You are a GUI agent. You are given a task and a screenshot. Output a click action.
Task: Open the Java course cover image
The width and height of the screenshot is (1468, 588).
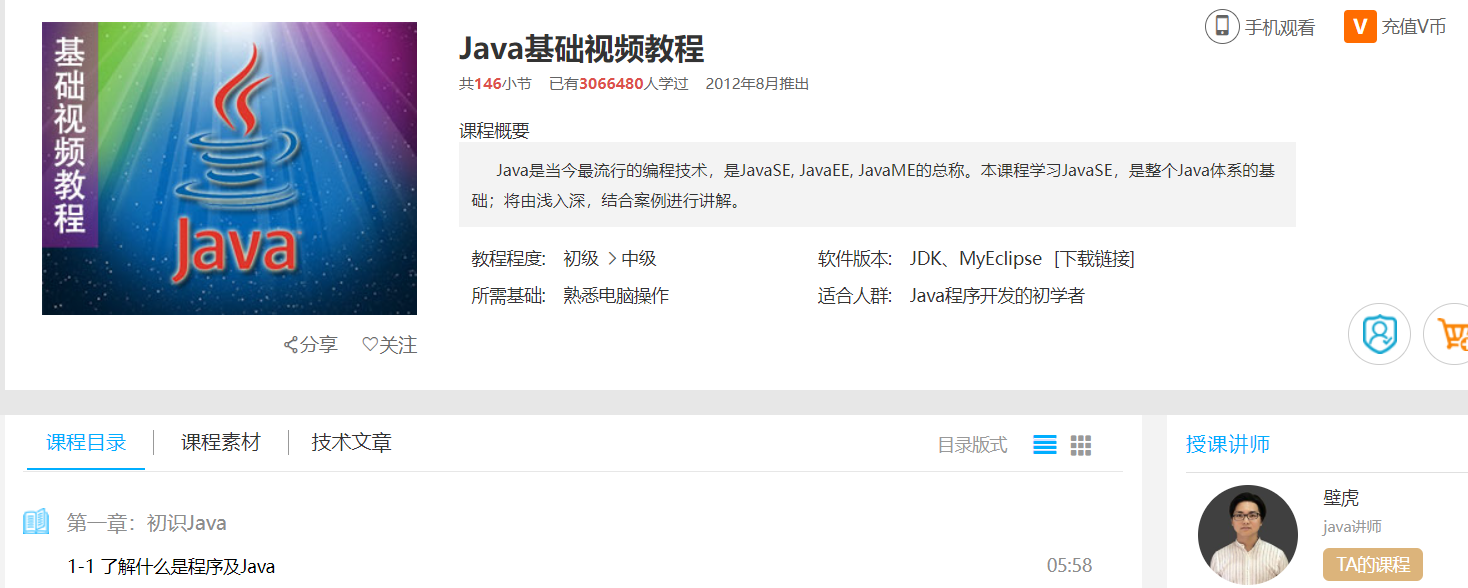tap(229, 168)
